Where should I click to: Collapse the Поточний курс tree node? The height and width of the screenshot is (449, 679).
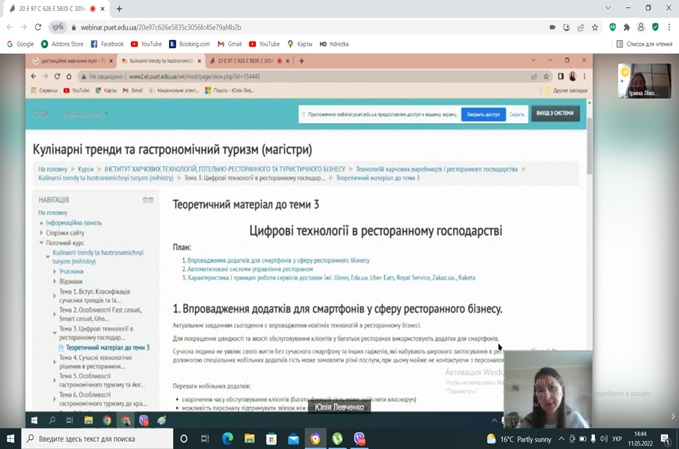42,242
